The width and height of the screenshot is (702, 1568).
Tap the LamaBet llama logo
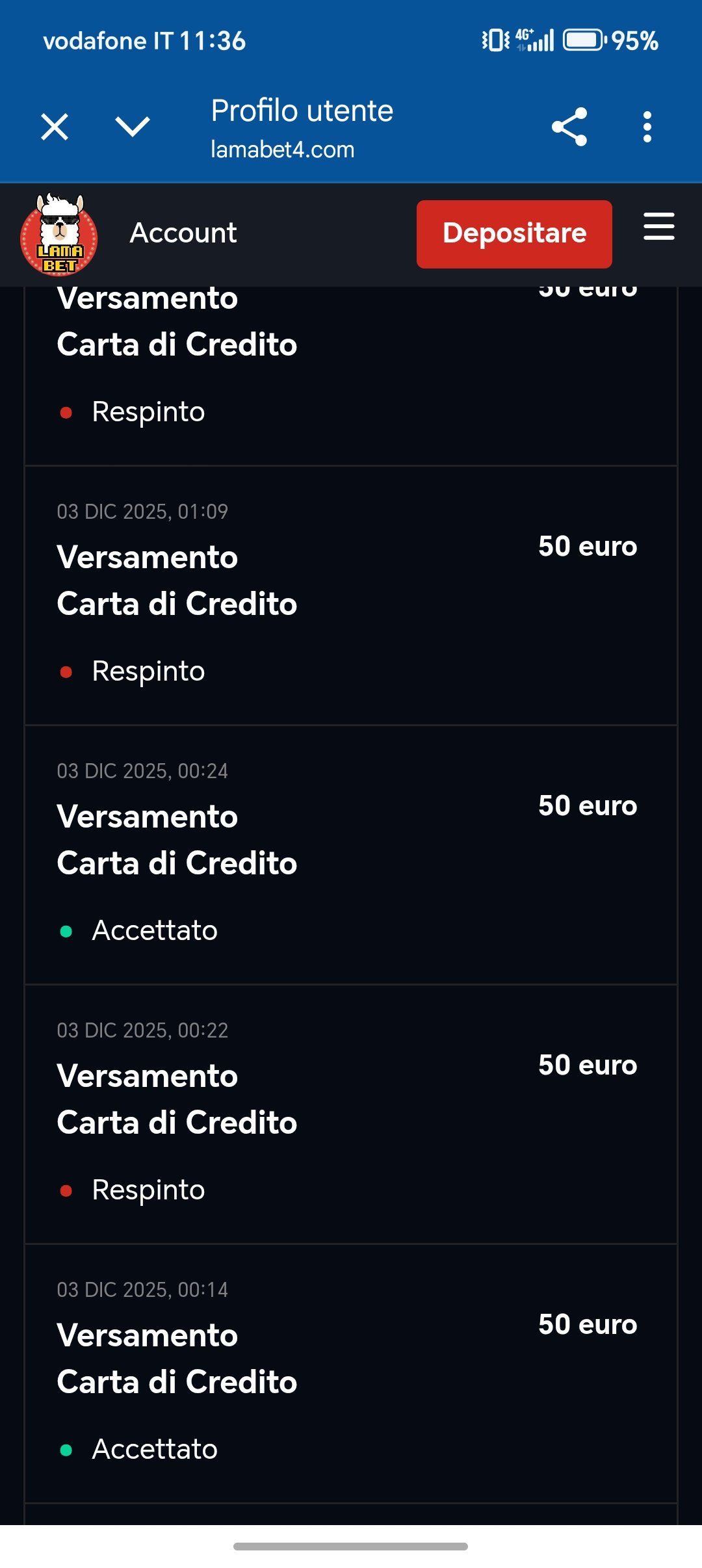59,235
